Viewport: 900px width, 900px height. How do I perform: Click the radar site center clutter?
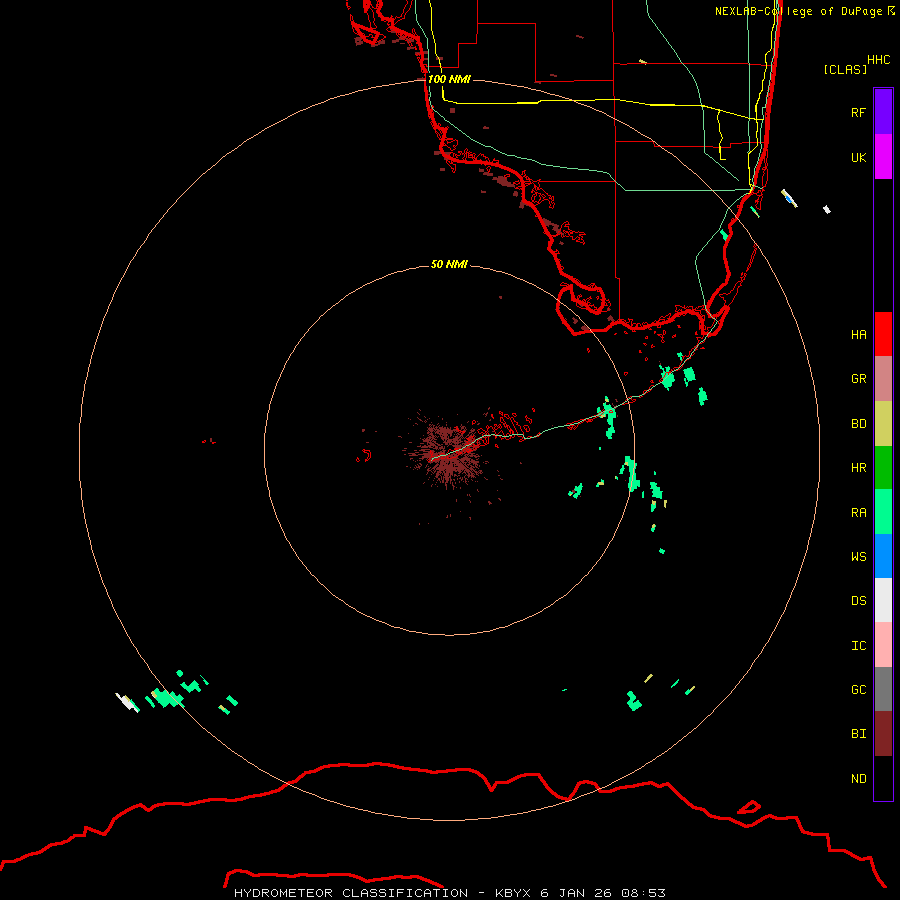coord(449,452)
